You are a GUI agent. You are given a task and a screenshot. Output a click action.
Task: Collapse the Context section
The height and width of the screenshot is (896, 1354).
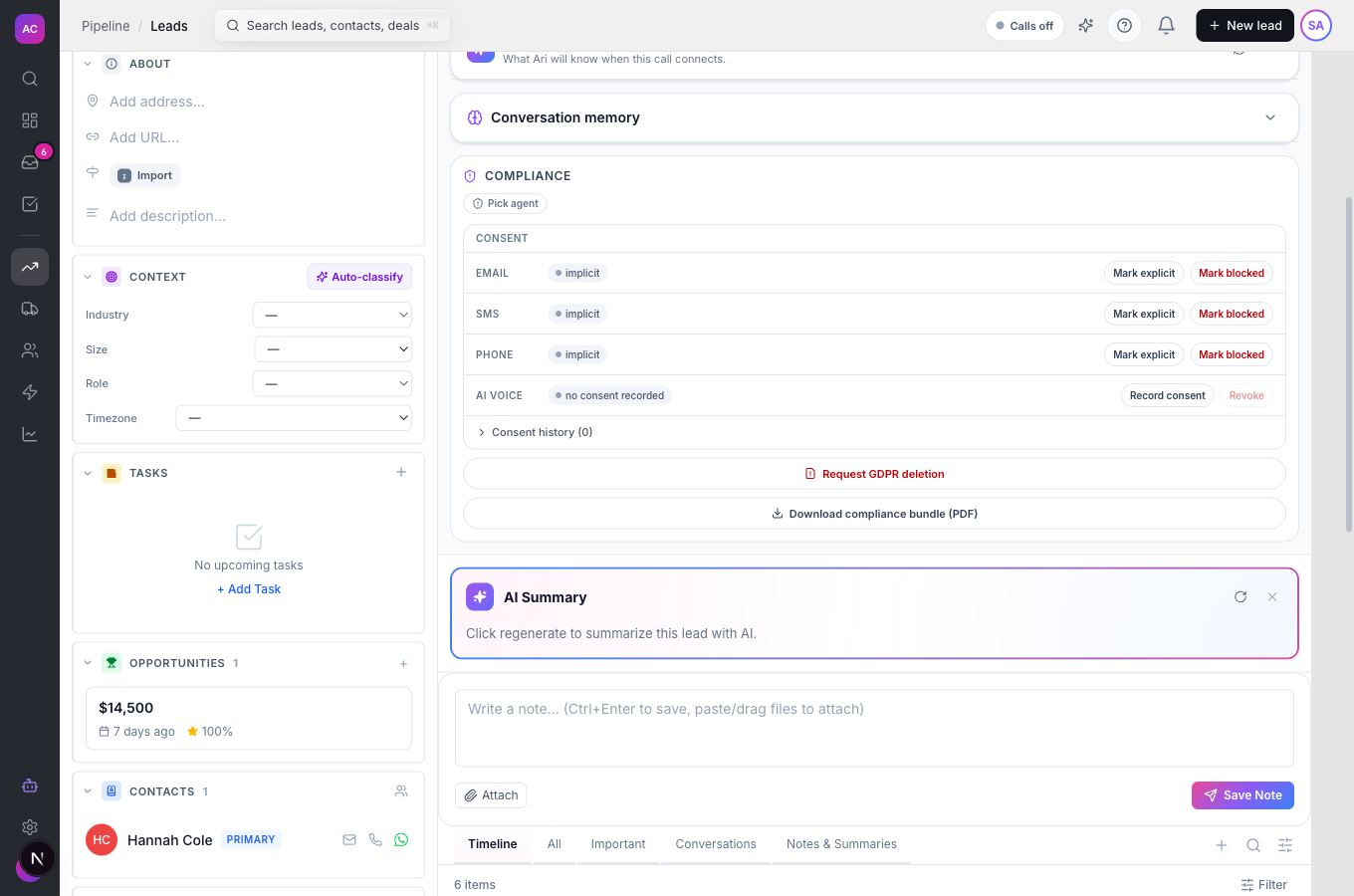coord(88,277)
